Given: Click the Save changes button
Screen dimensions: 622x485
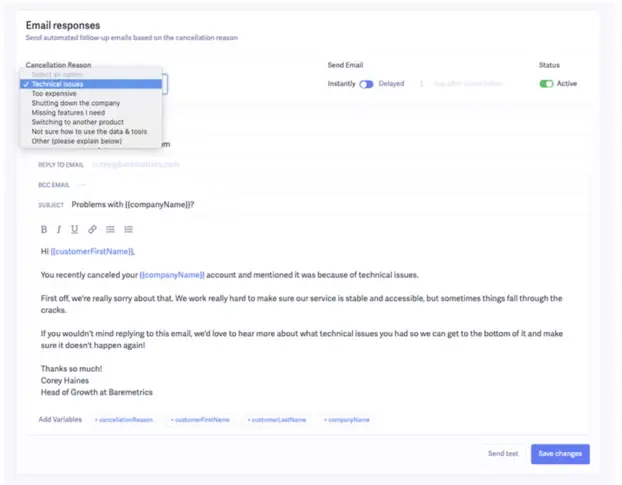Looking at the screenshot, I should click(560, 454).
